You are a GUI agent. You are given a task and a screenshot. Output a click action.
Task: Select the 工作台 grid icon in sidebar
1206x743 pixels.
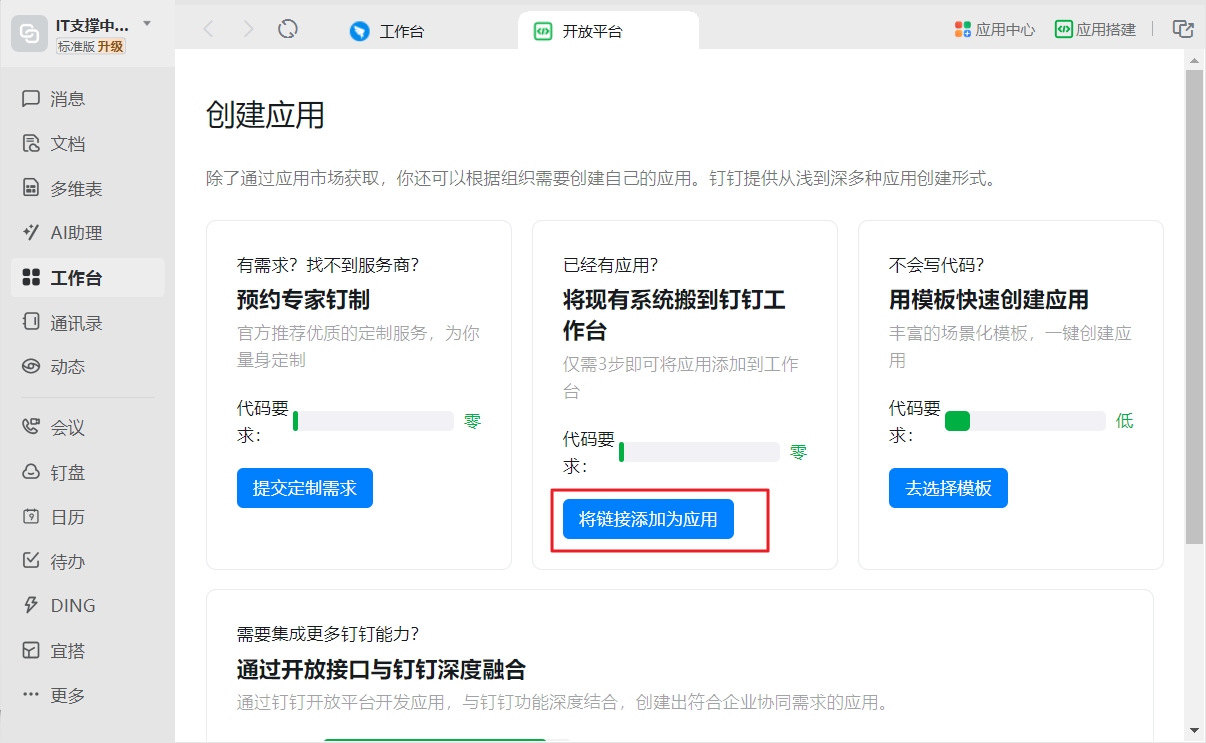pyautogui.click(x=31, y=278)
